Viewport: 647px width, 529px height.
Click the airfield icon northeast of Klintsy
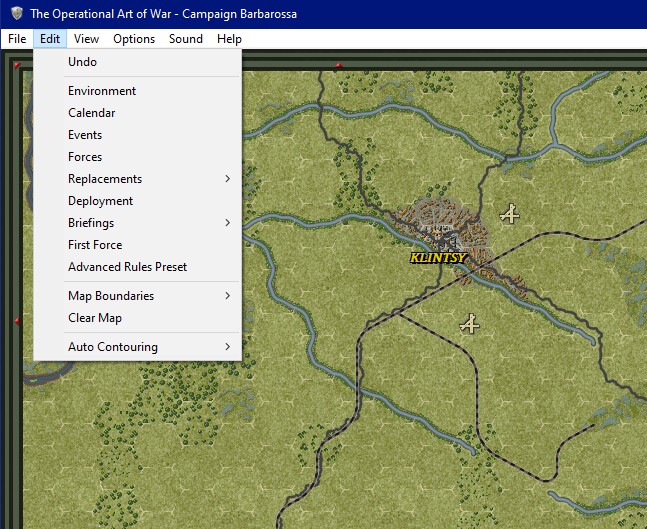coord(510,214)
